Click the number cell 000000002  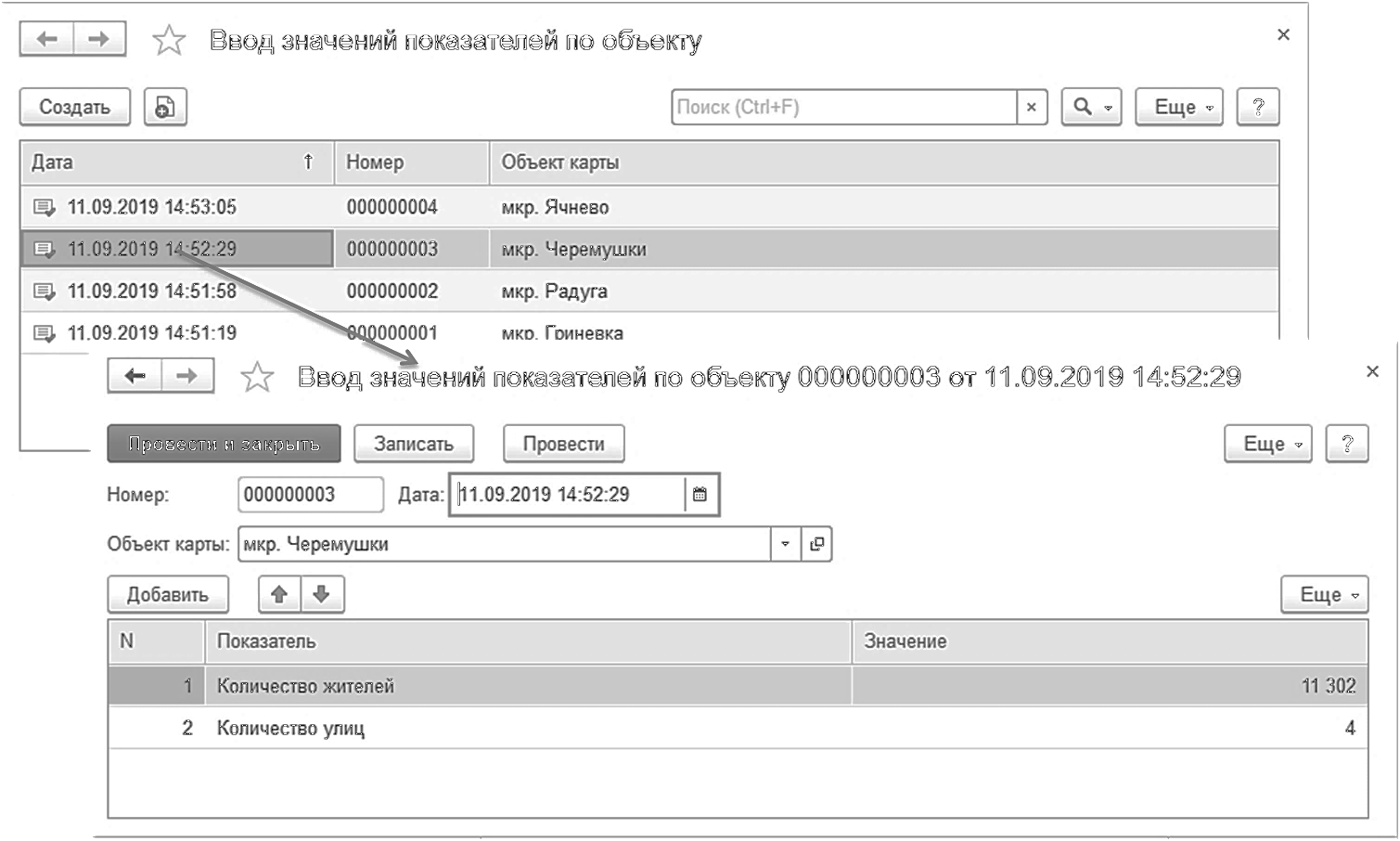tap(392, 291)
